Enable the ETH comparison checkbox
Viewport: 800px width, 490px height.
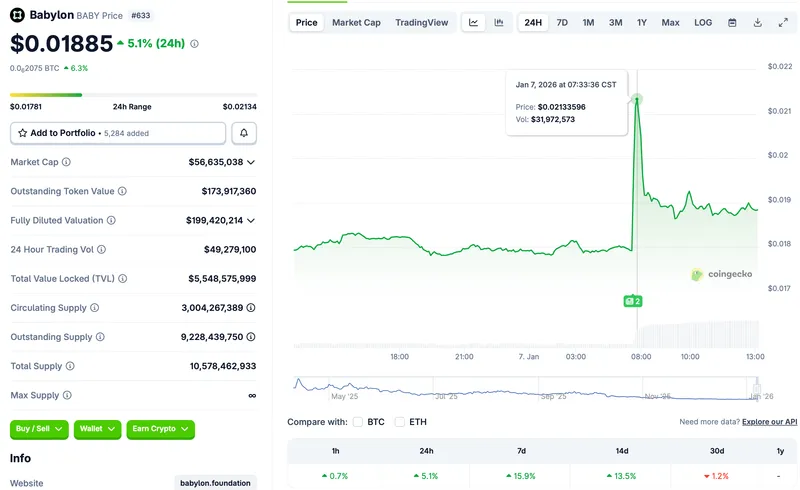pos(400,422)
